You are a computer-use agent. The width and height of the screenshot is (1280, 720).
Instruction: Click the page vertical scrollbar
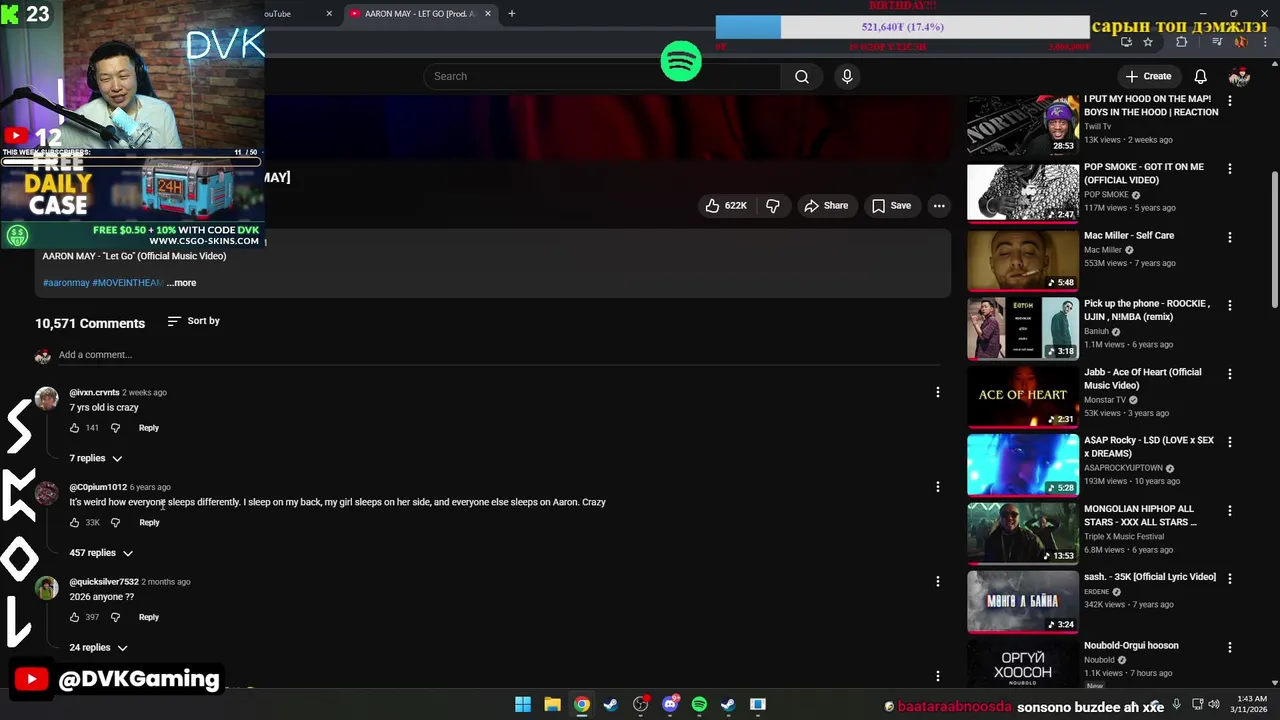(x=1274, y=240)
